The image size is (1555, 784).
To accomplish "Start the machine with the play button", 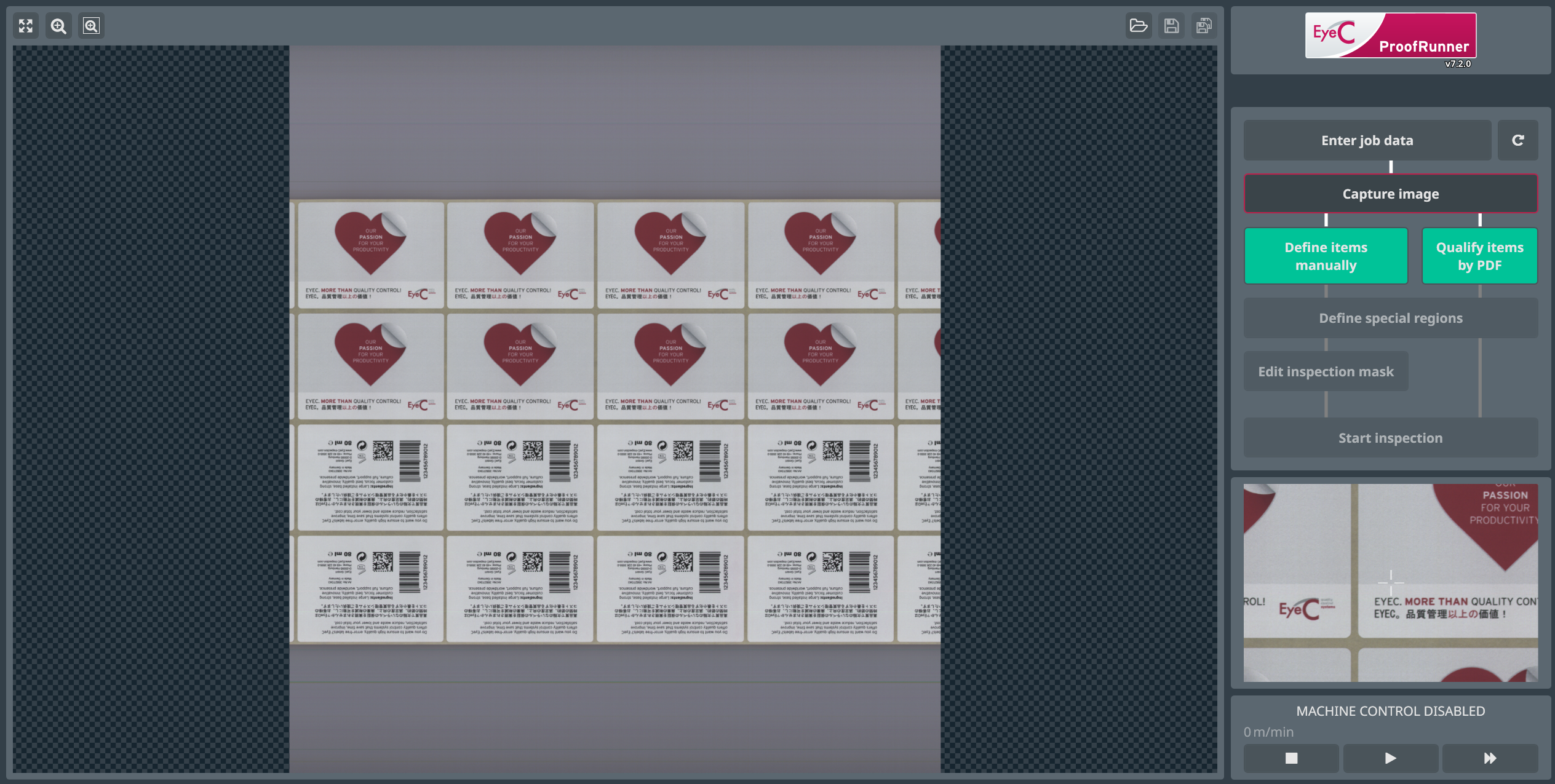I will coord(1390,758).
